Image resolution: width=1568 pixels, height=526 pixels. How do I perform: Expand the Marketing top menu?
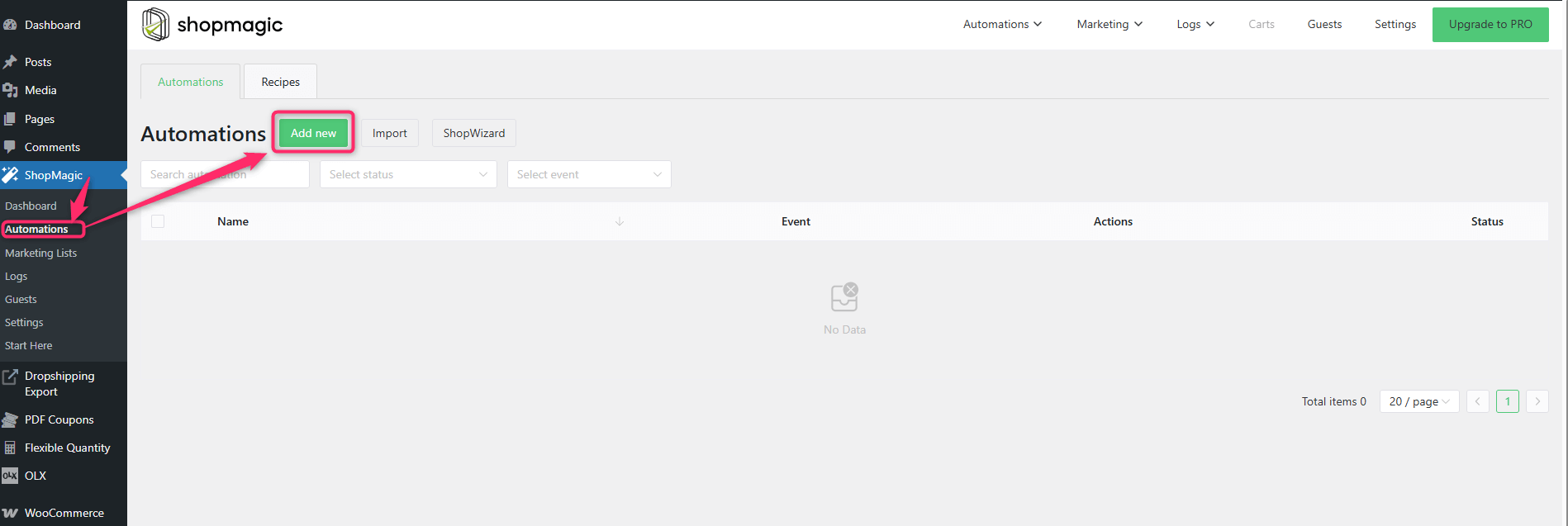coord(1109,24)
